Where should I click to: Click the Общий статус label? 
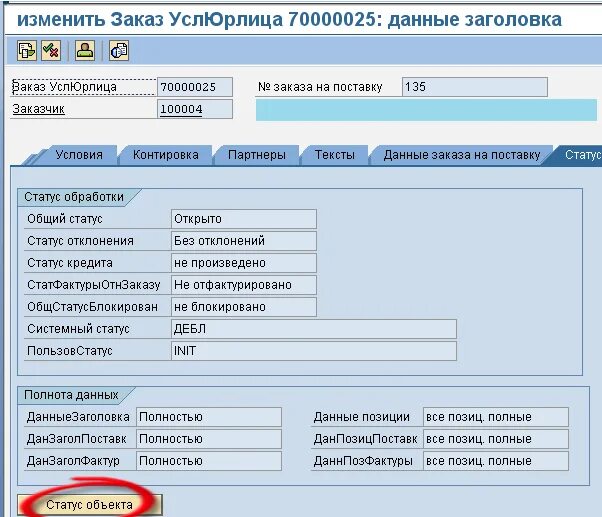[65, 219]
